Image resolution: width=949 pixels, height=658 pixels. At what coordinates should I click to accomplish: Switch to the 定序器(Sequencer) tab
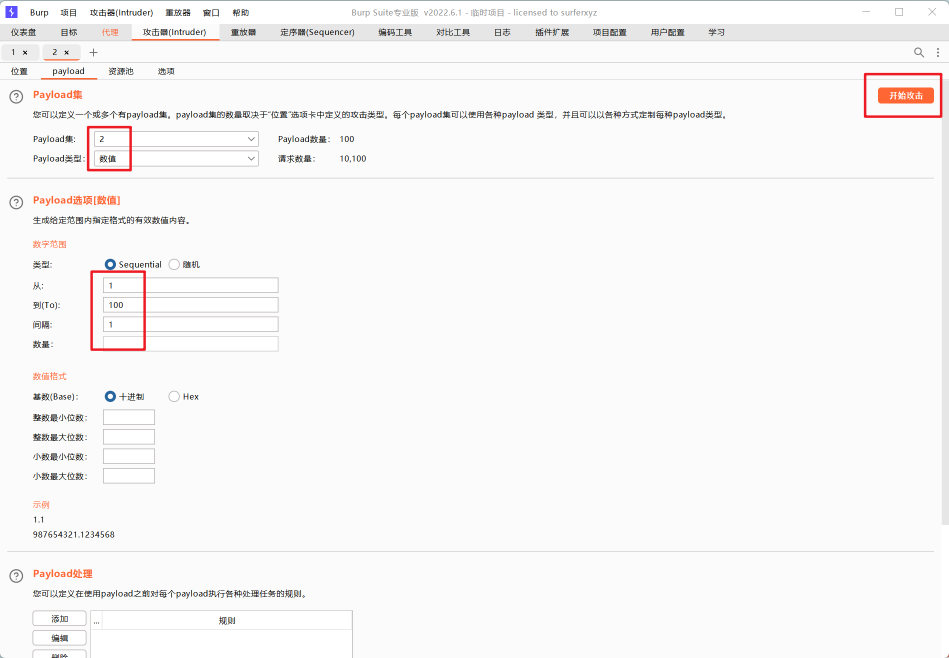(317, 33)
